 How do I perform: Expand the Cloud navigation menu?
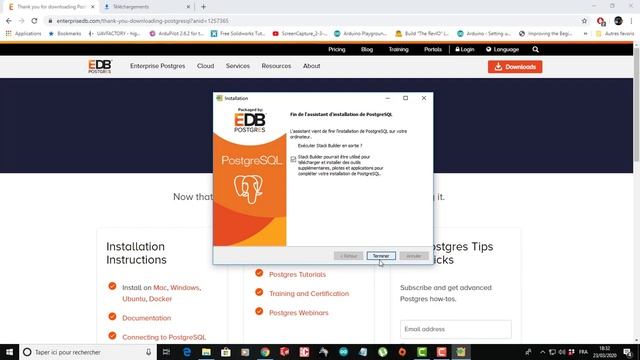pyautogui.click(x=205, y=66)
